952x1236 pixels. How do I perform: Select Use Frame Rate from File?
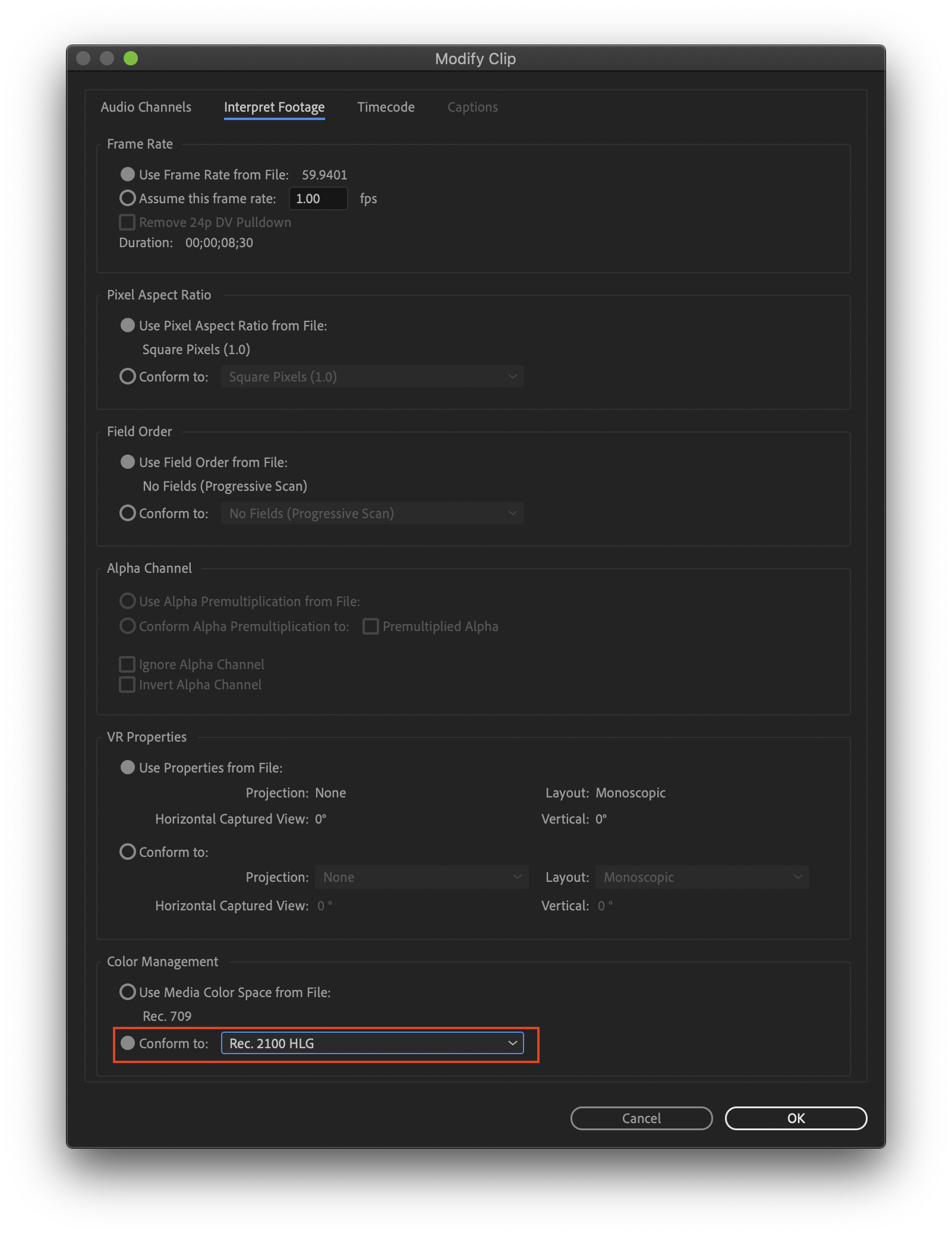pos(127,174)
